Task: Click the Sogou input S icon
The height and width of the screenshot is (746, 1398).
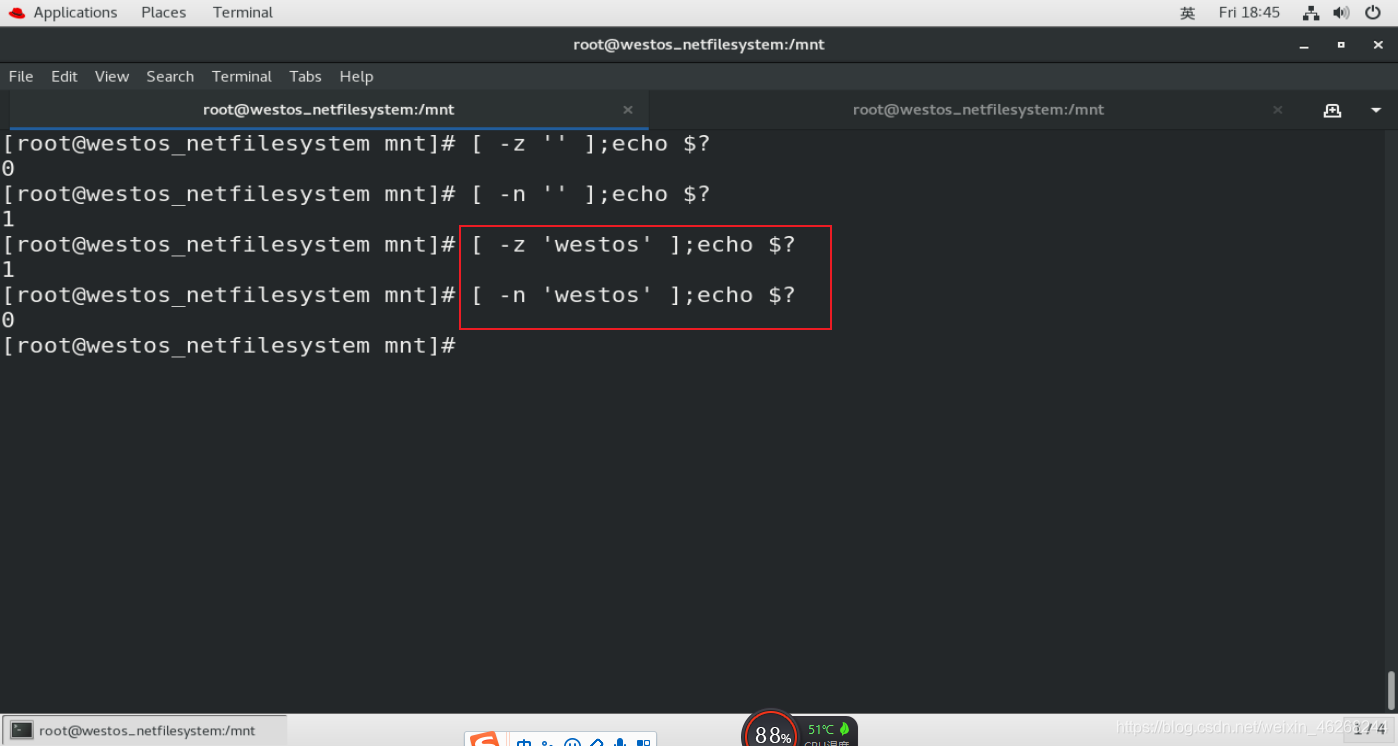Action: point(485,740)
